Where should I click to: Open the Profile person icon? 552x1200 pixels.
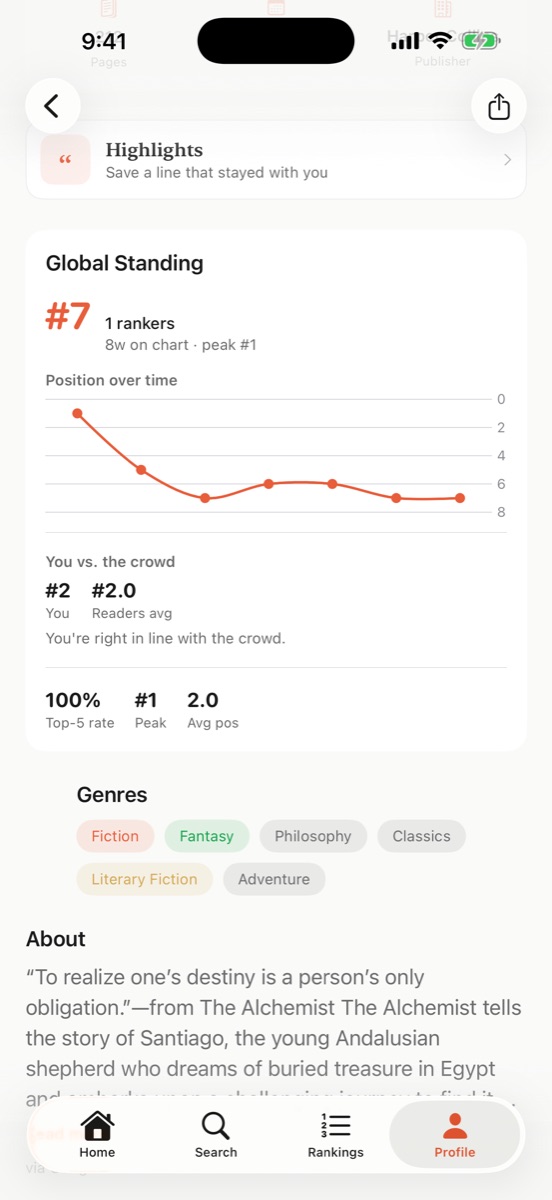click(455, 1126)
